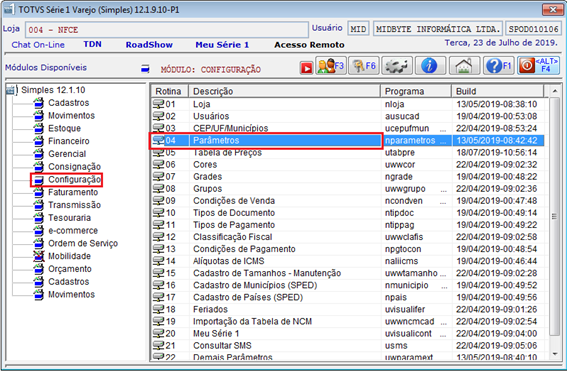Click the scroll down arrow of routine list

555,354
